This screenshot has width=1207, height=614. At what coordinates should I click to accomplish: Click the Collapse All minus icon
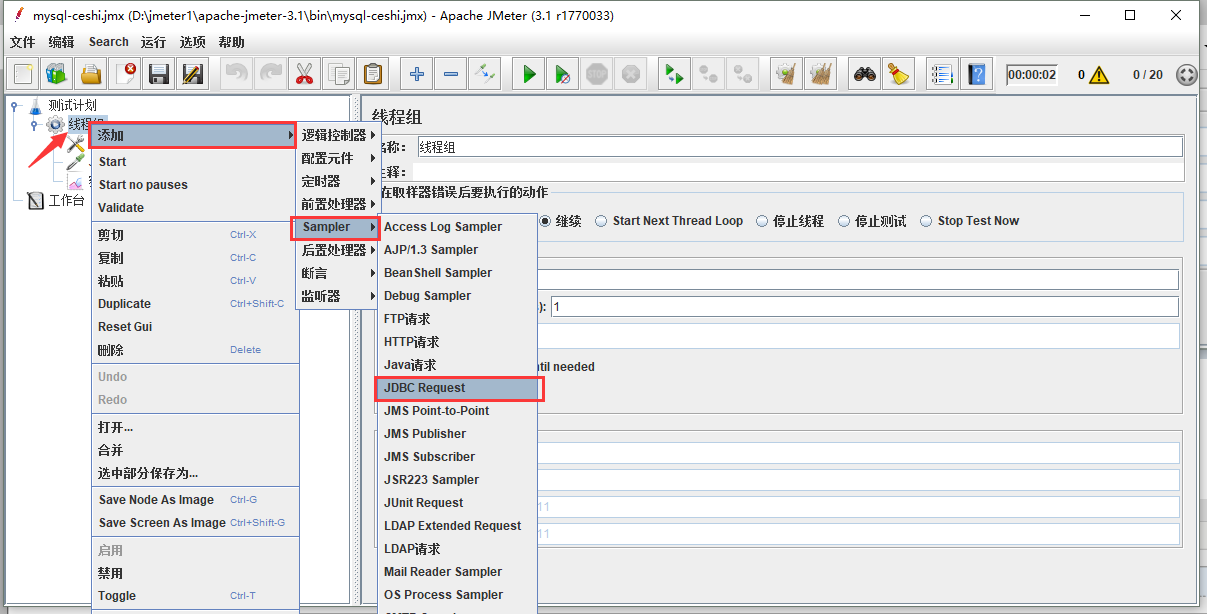(451, 74)
